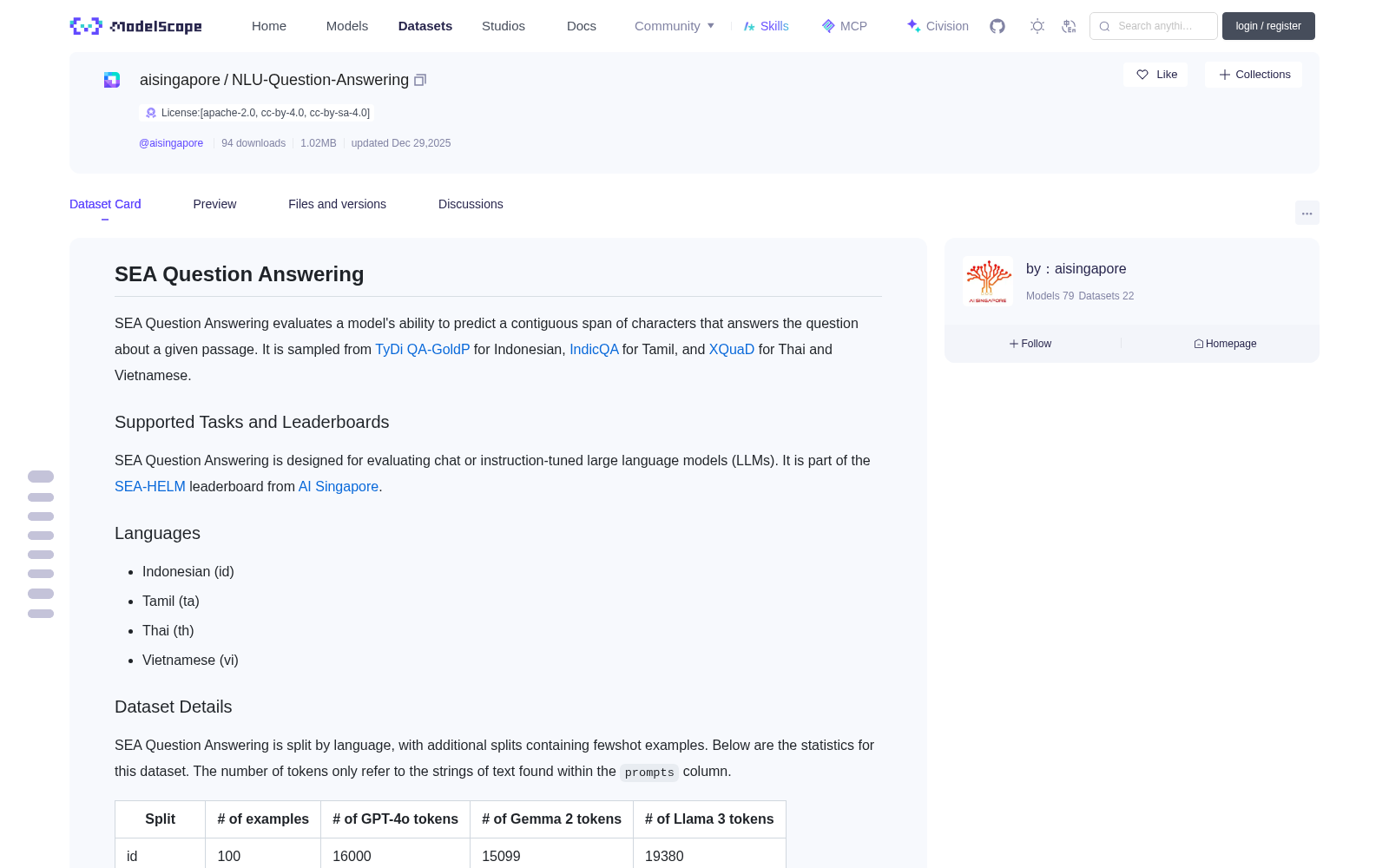
Task: Toggle the light/dark theme sun icon
Action: [1037, 26]
